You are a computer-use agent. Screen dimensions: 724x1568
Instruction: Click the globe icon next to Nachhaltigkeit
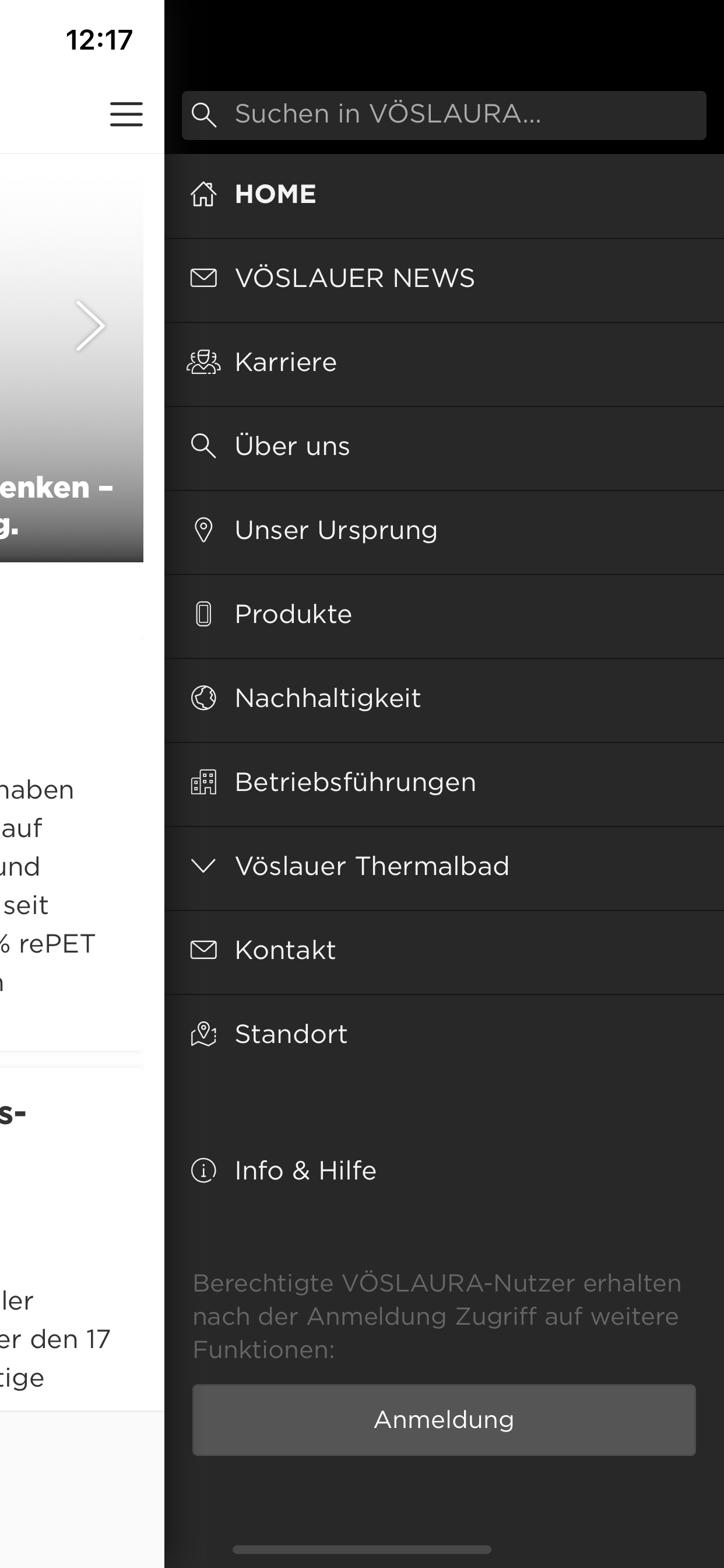pos(203,698)
